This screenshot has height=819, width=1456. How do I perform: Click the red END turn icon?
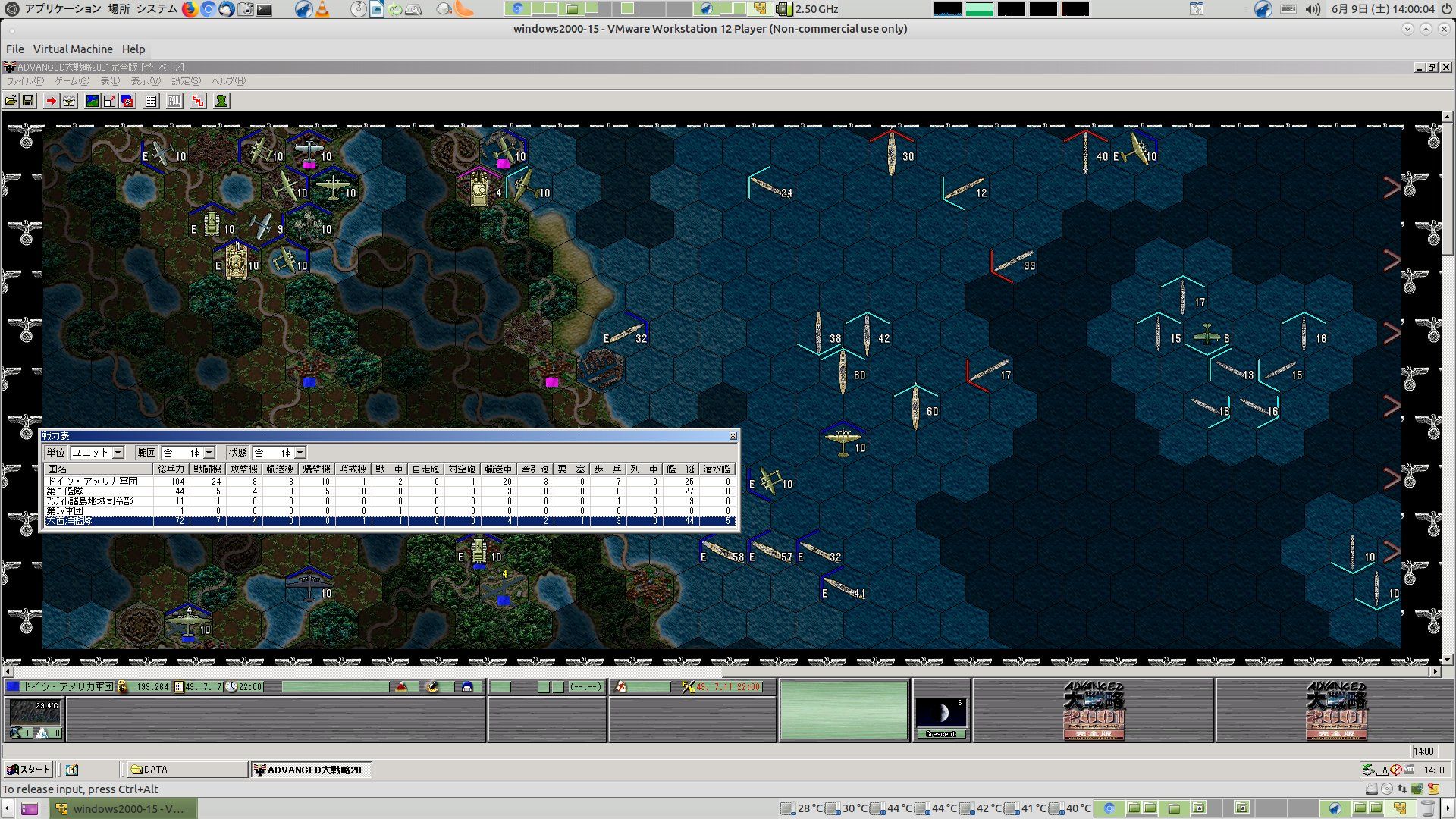pos(198,101)
